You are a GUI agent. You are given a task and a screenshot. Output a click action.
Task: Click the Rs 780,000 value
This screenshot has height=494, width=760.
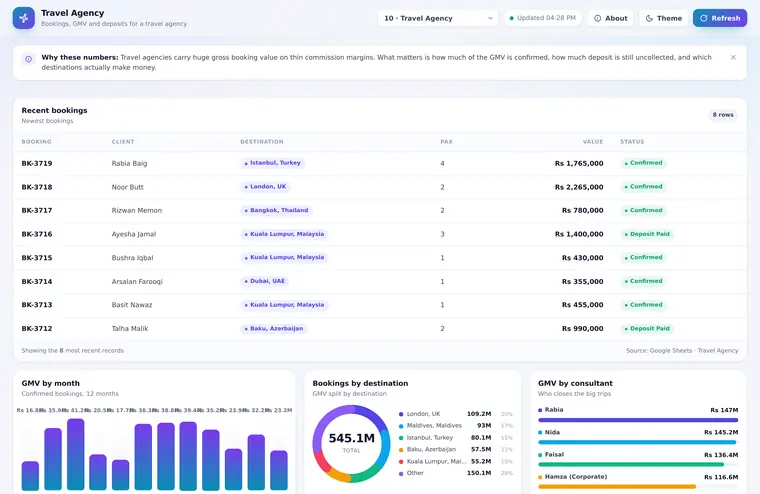coord(583,210)
